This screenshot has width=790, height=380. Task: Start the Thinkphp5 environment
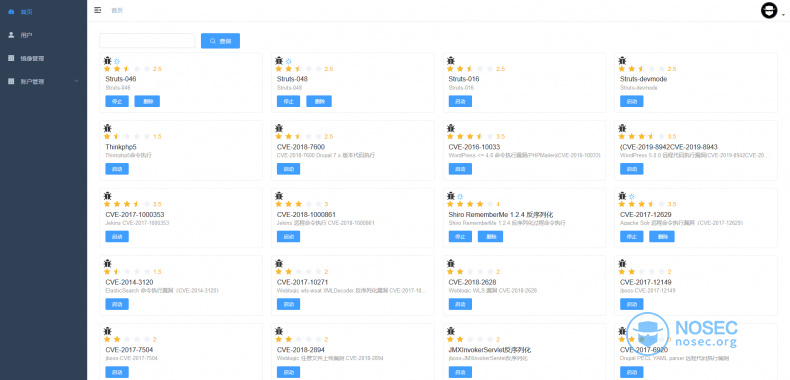pos(117,169)
